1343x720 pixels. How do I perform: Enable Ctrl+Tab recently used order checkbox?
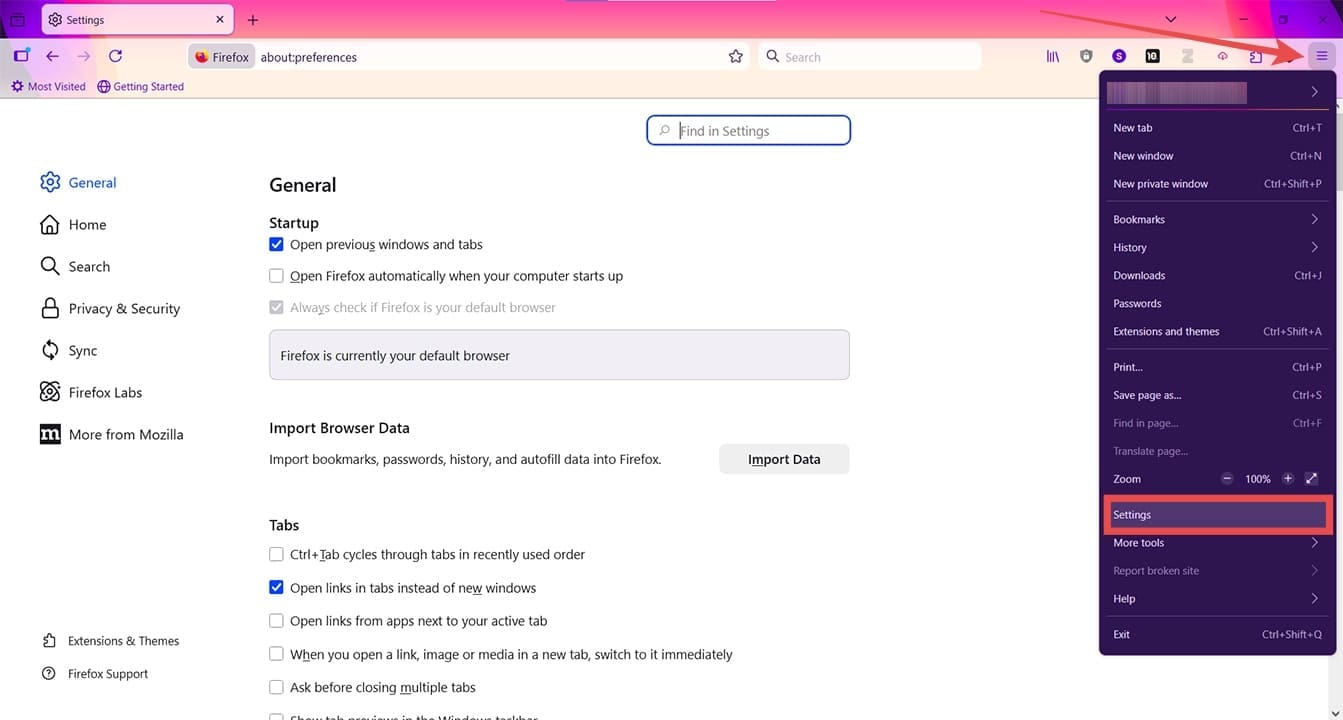277,555
